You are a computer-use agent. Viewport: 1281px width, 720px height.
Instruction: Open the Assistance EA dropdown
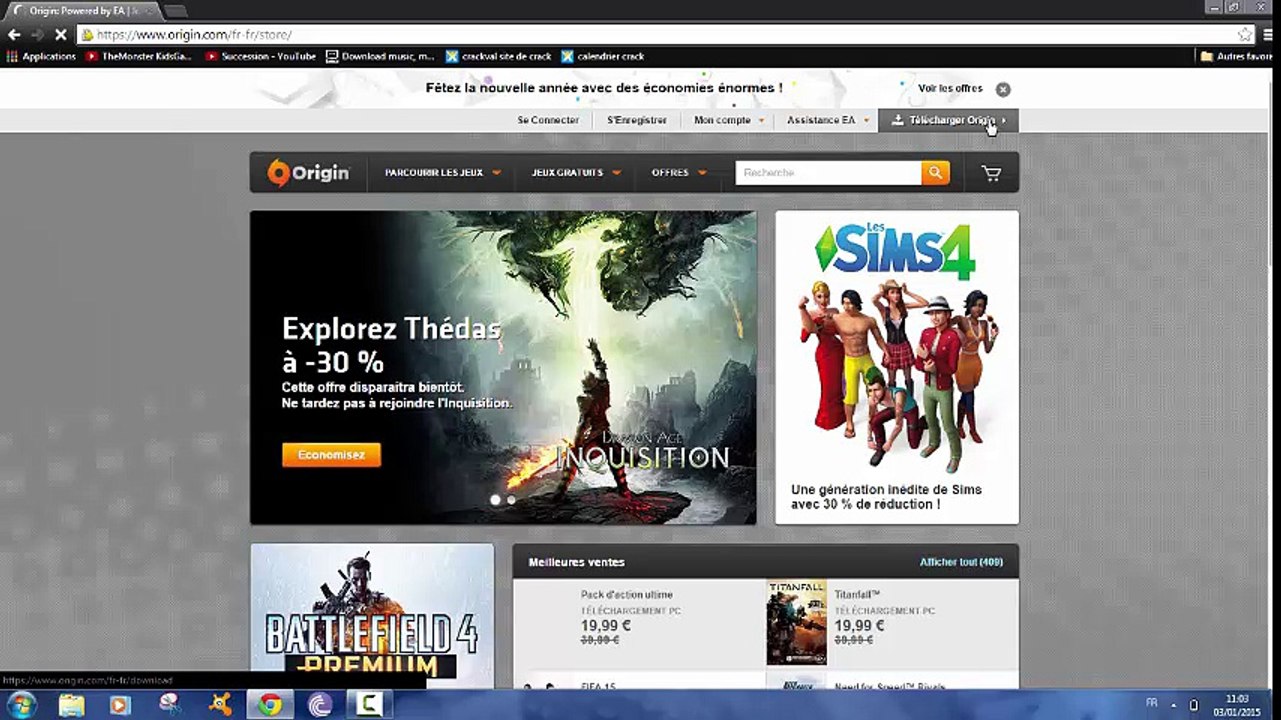[x=828, y=120]
